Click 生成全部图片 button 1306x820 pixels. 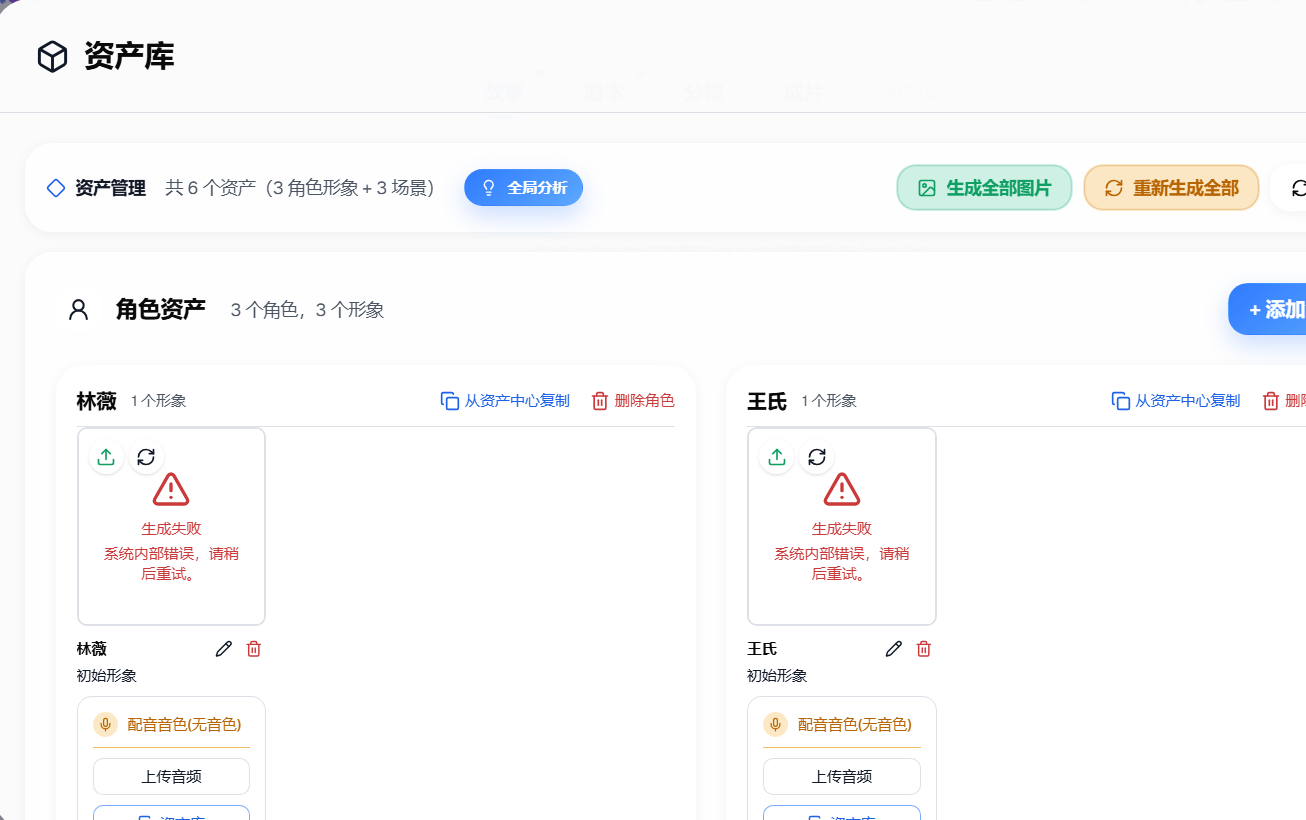click(x=984, y=188)
